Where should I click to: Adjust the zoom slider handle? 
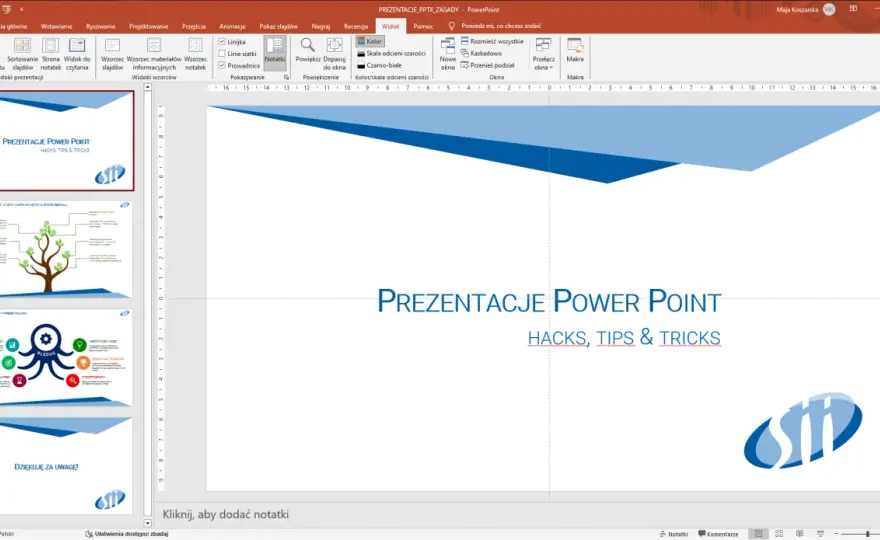tap(868, 534)
